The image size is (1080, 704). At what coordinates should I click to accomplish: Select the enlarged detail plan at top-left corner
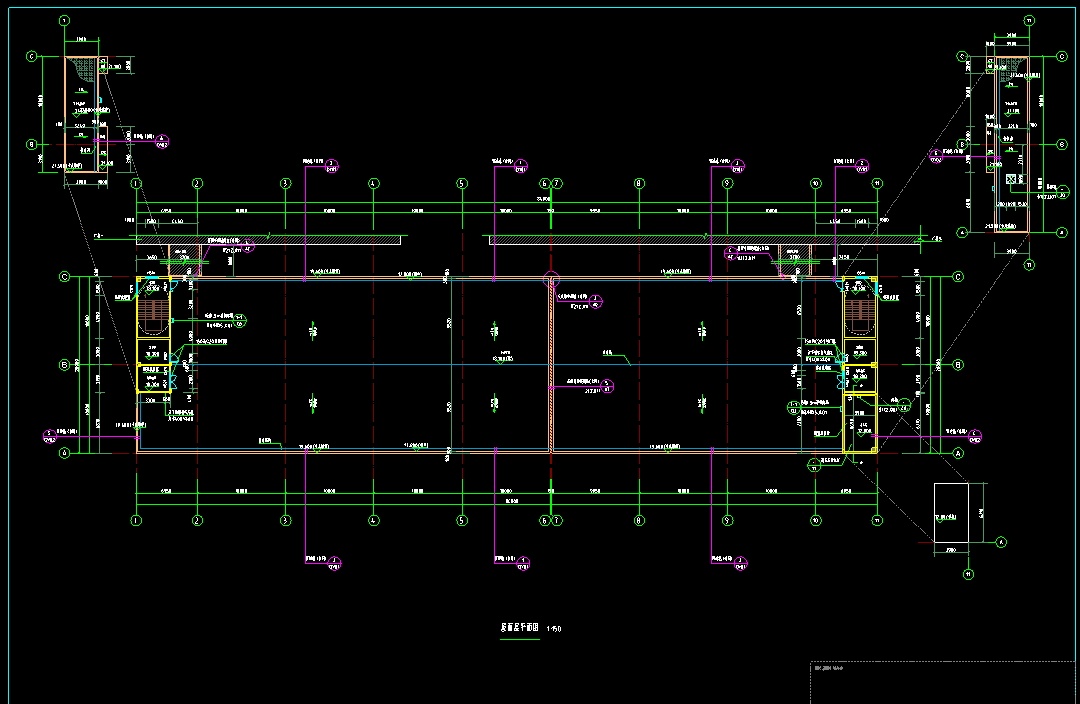(86, 114)
